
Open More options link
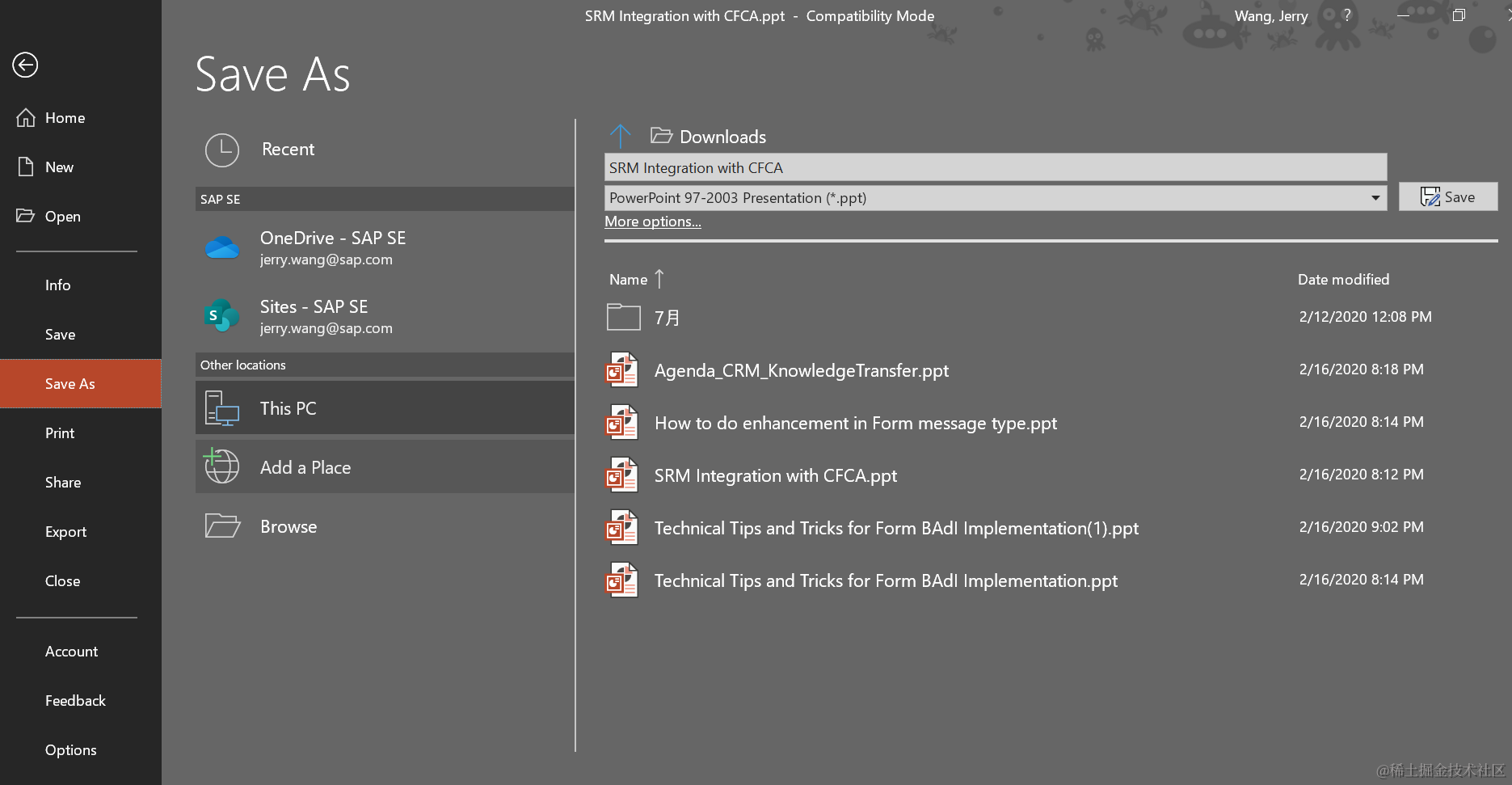(x=653, y=222)
